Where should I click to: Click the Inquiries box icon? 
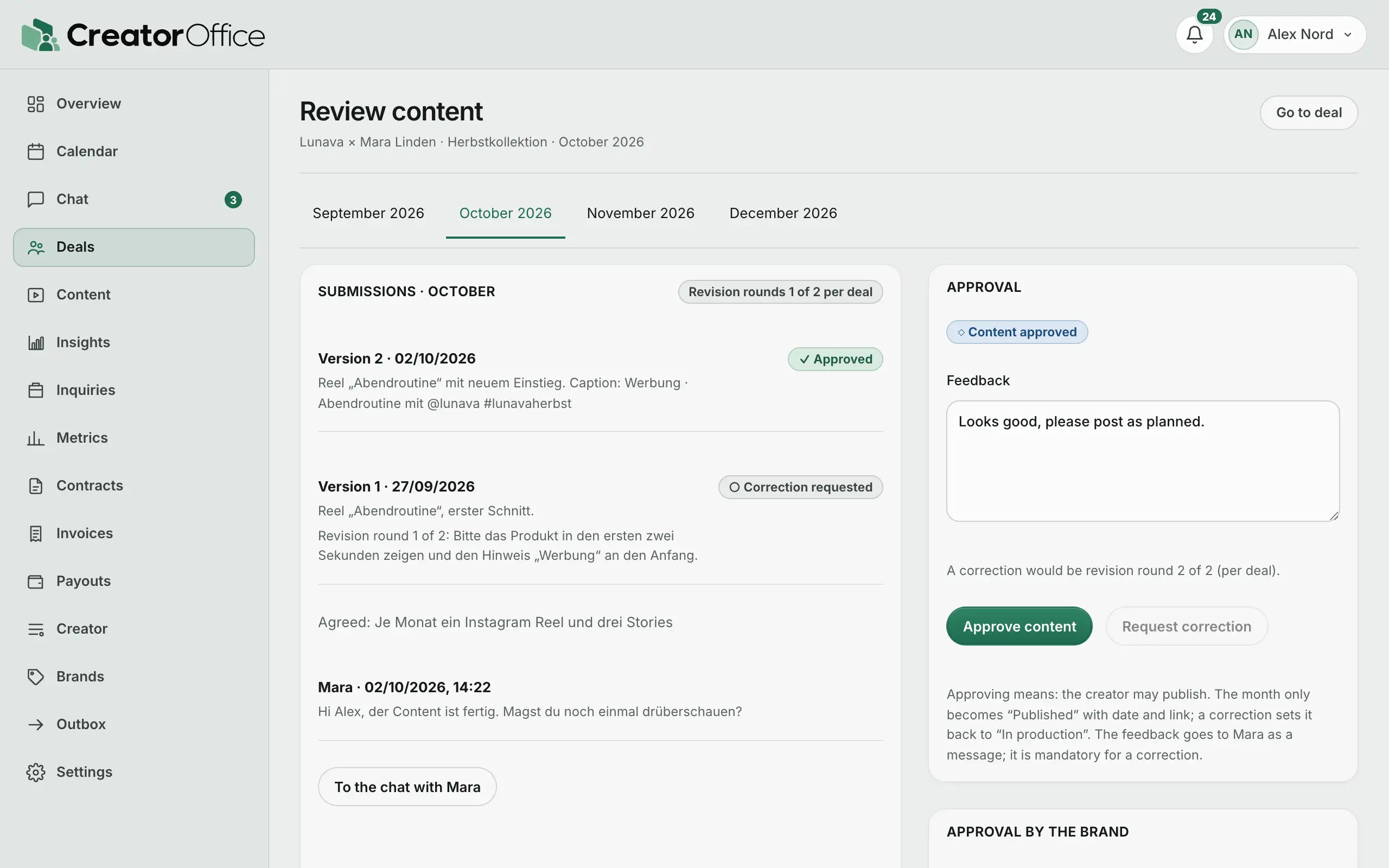click(36, 391)
